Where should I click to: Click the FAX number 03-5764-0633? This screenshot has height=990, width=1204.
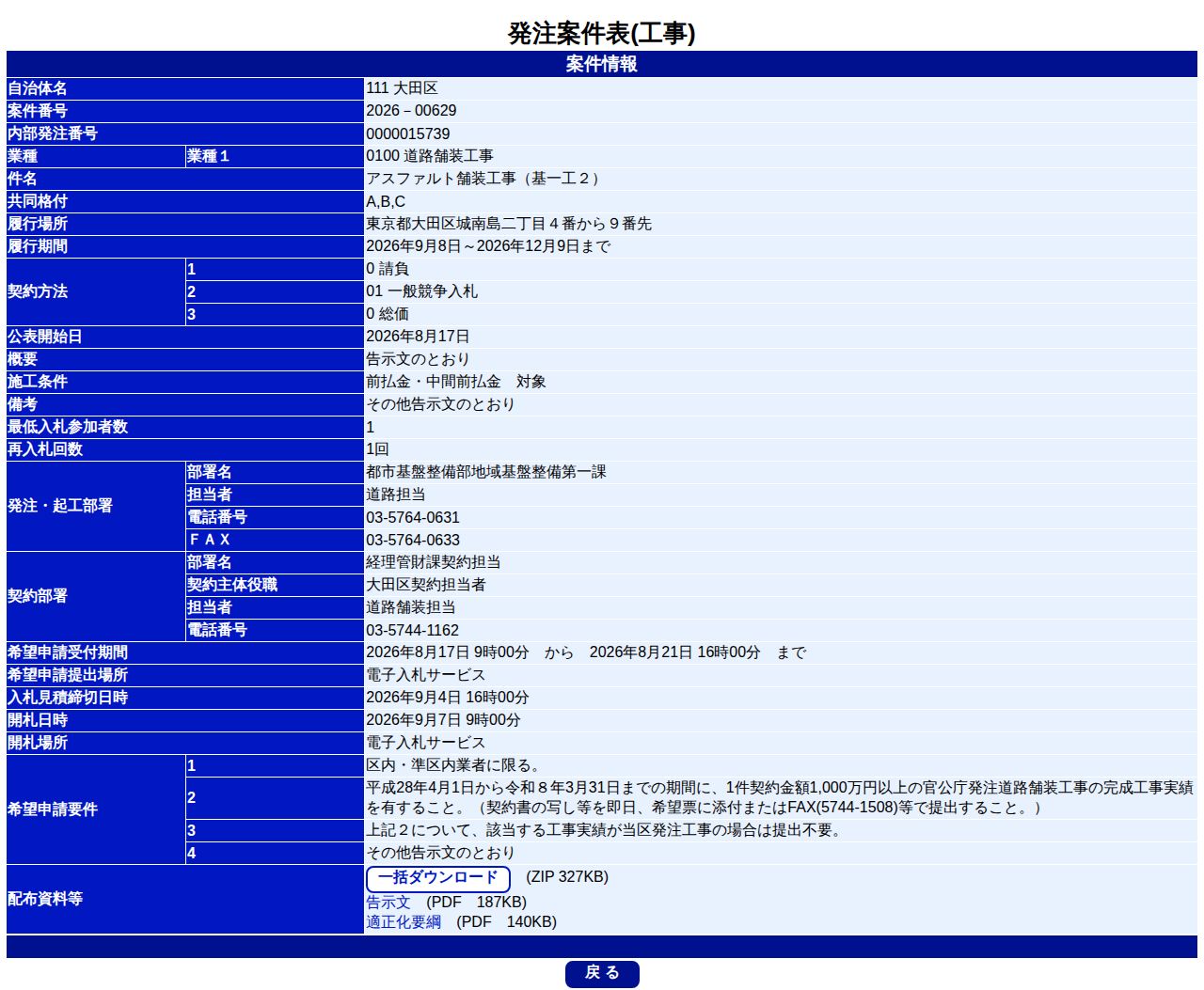413,540
